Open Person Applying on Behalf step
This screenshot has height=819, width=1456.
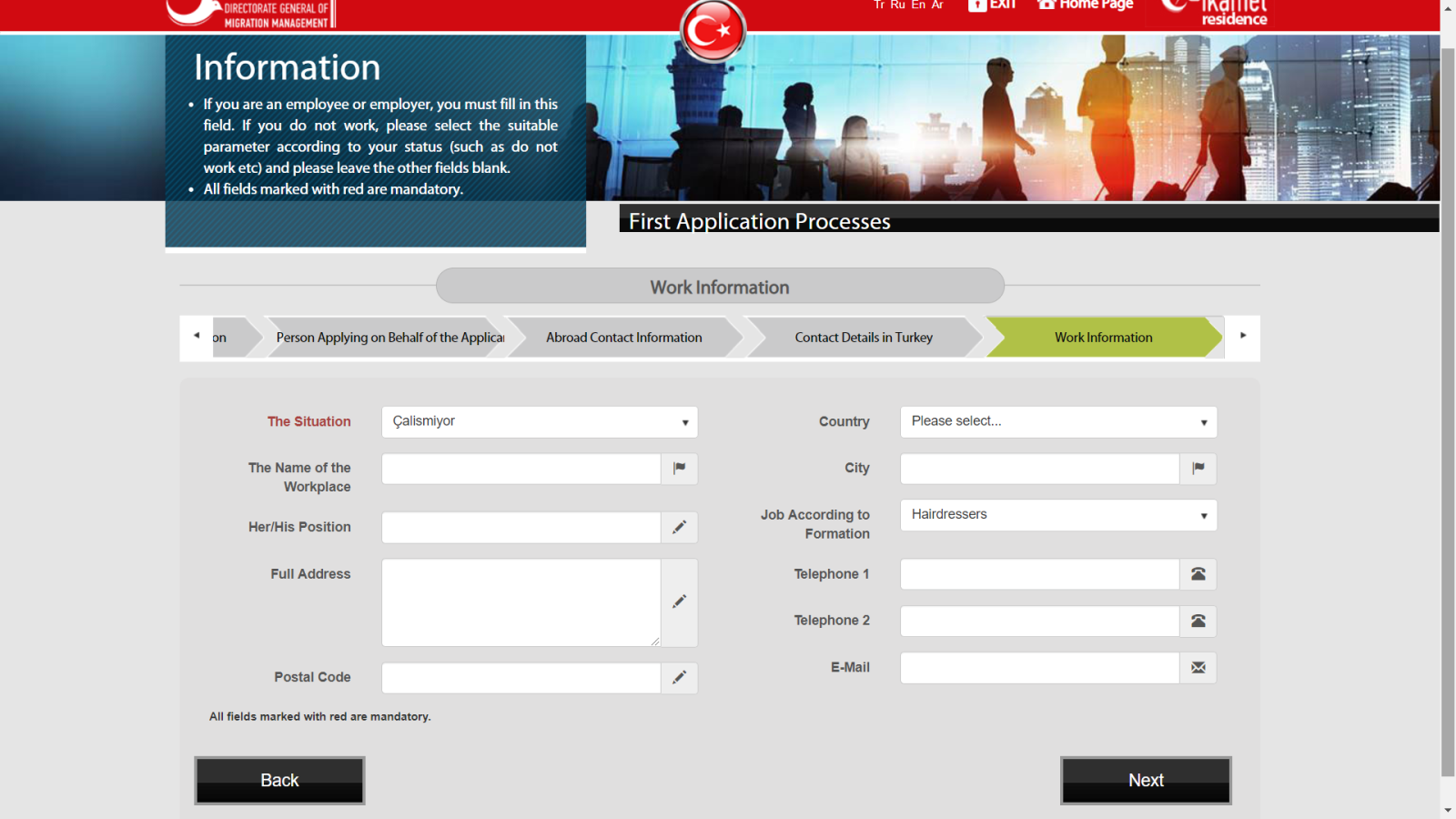click(x=389, y=338)
